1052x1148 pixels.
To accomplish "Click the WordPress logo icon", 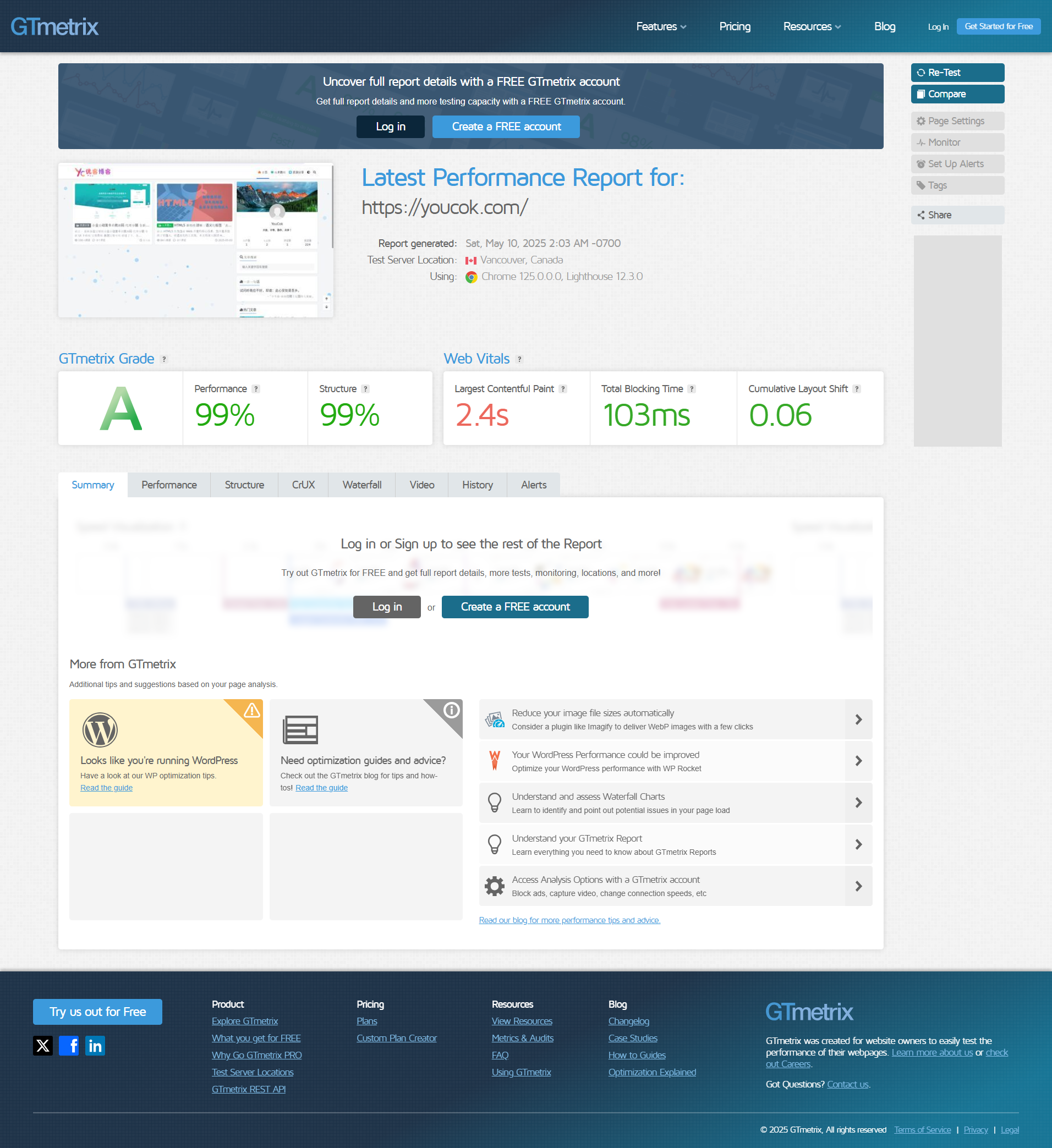I will (x=100, y=729).
